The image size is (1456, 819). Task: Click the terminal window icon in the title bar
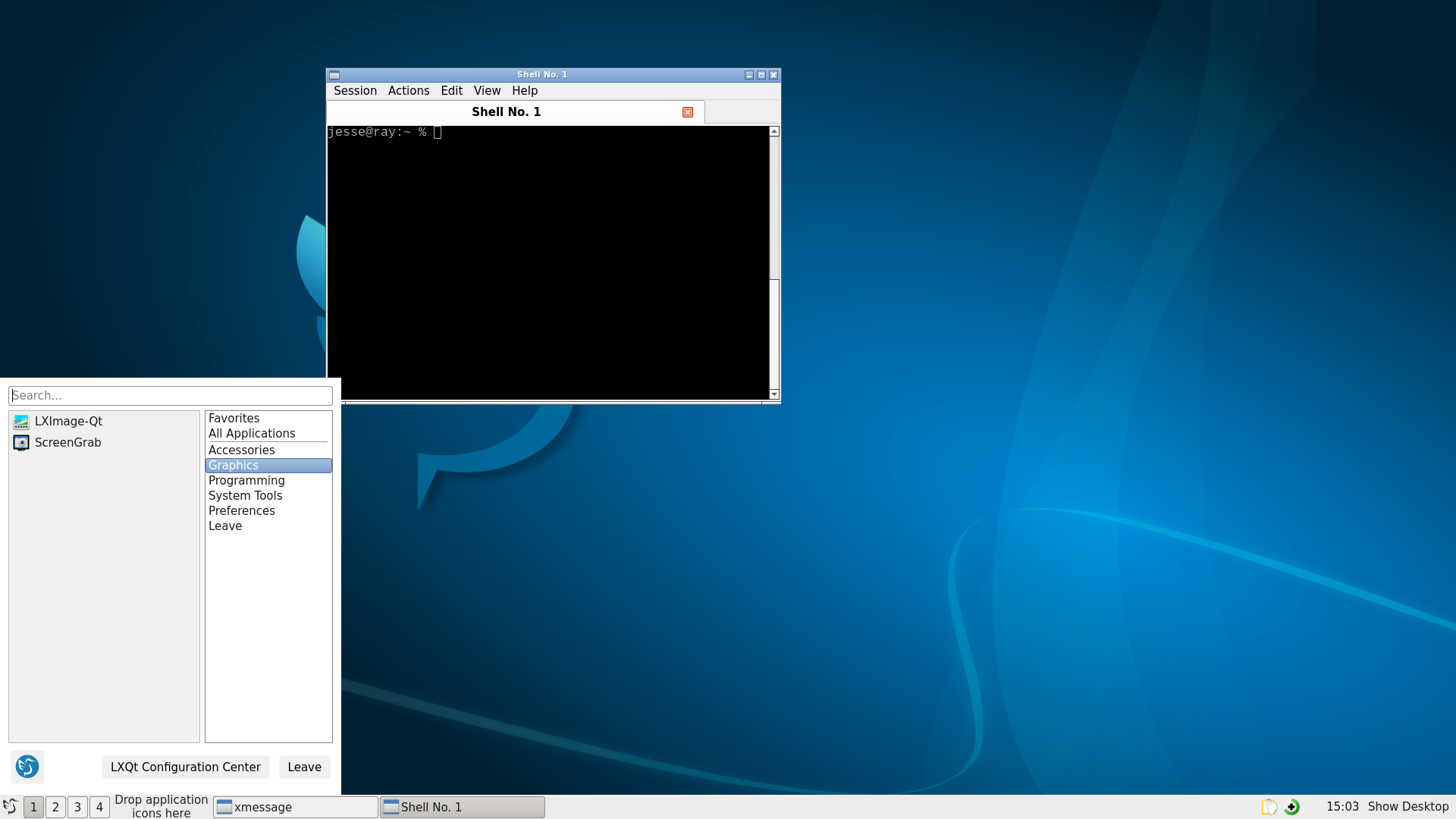click(x=334, y=75)
